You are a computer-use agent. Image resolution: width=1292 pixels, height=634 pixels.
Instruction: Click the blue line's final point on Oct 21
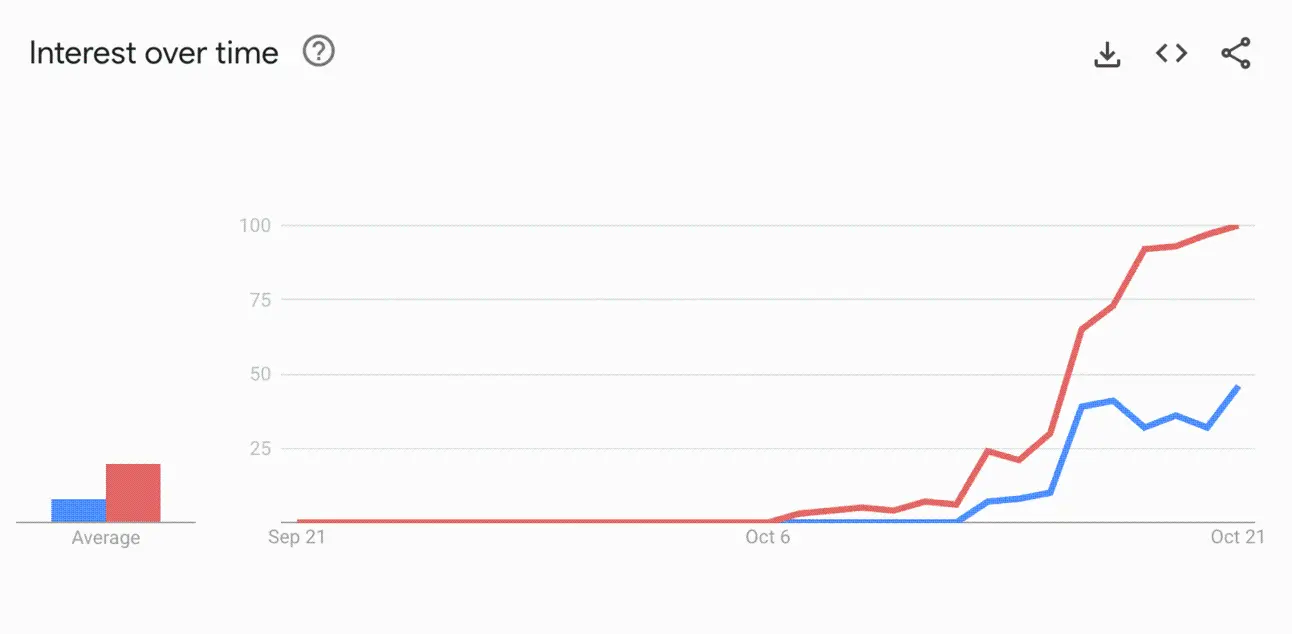[1238, 387]
